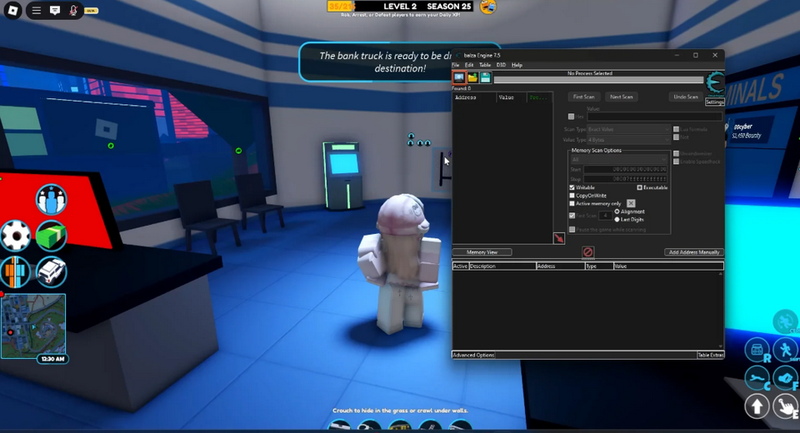Toggle the Fast Scan checkbox
Image resolution: width=800 pixels, height=433 pixels.
572,215
